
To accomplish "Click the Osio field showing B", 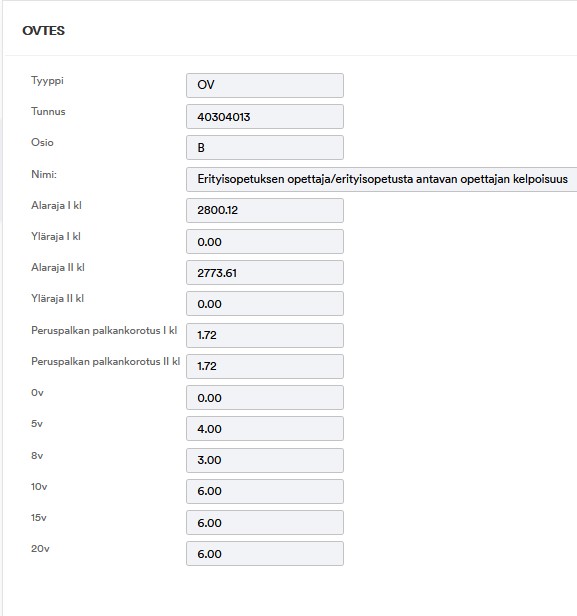I will (x=265, y=147).
